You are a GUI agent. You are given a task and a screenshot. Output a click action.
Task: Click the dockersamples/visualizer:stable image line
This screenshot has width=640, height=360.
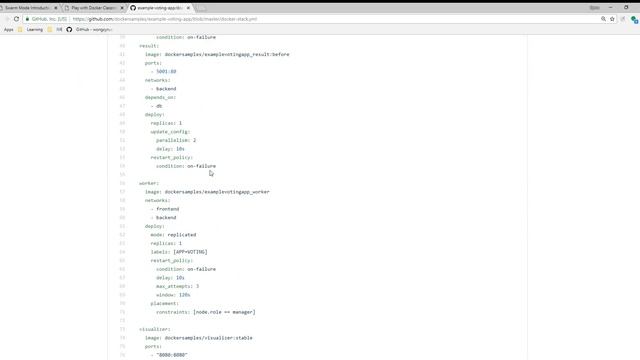[199, 338]
